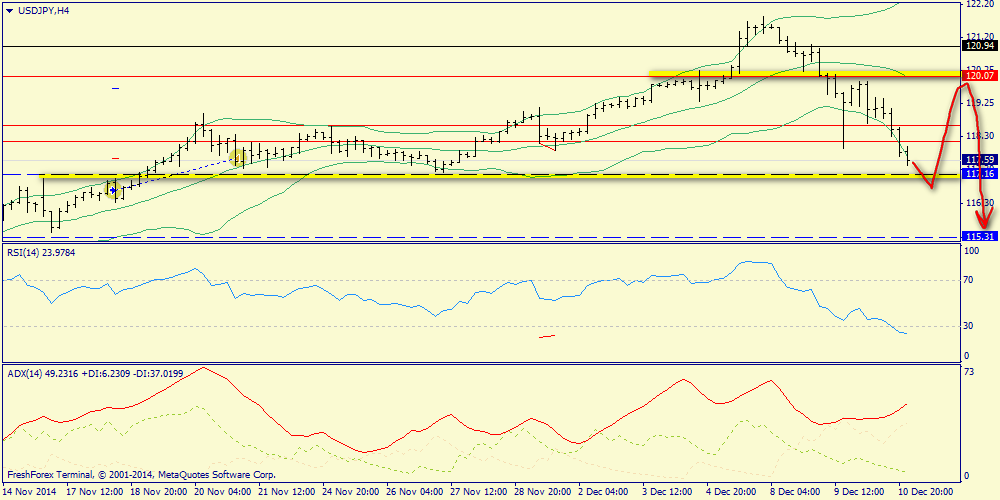Click ADX scale value 73

(x=971, y=373)
